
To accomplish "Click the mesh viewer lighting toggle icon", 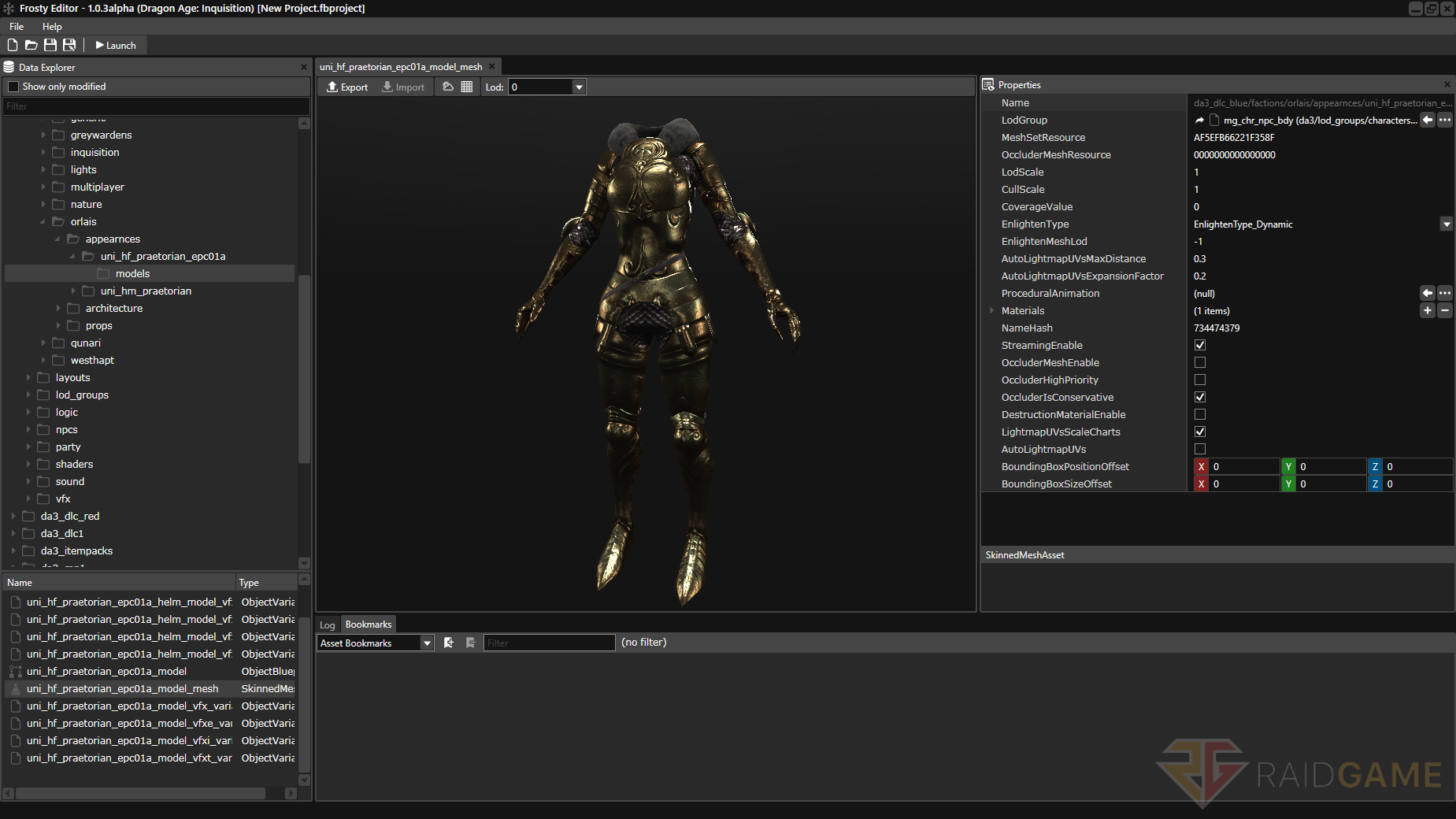I will [448, 87].
